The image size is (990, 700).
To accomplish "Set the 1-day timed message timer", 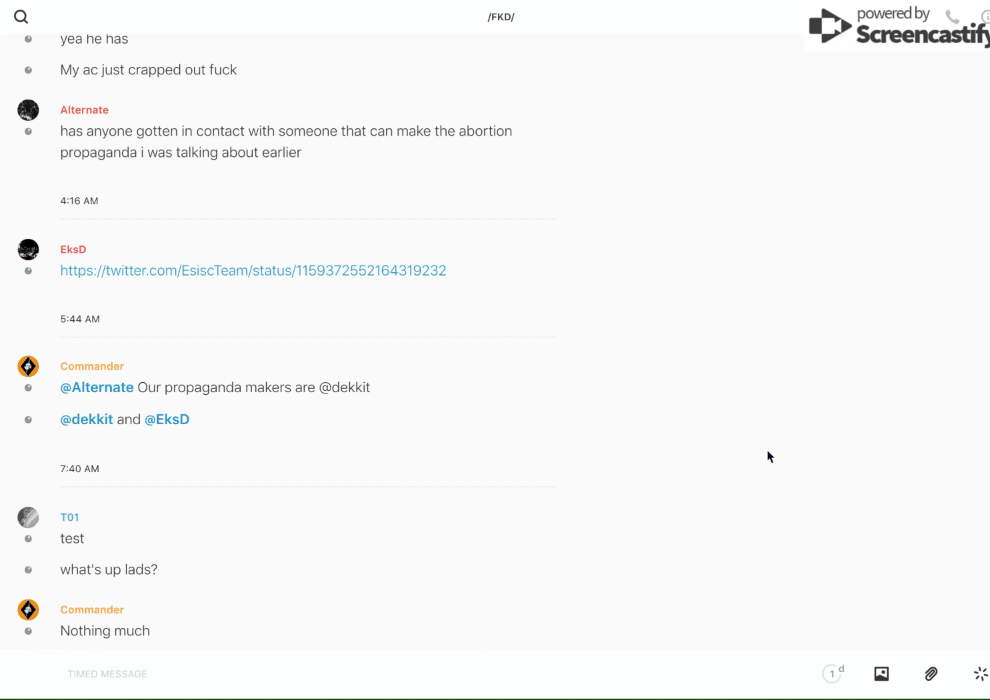I will point(832,674).
